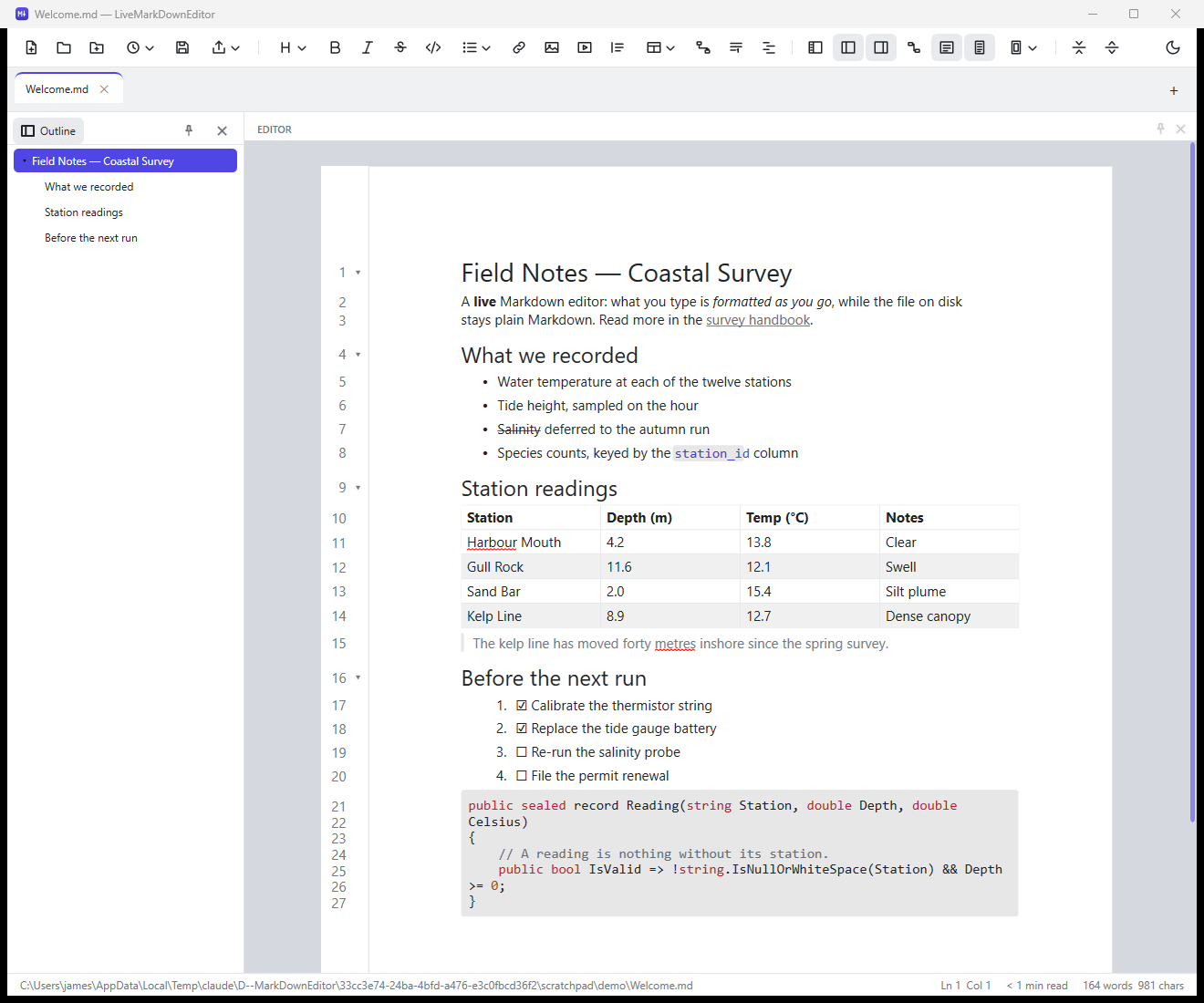The image size is (1204, 1003).
Task: Collapse the Field Notes outline tree node
Action: tap(24, 160)
